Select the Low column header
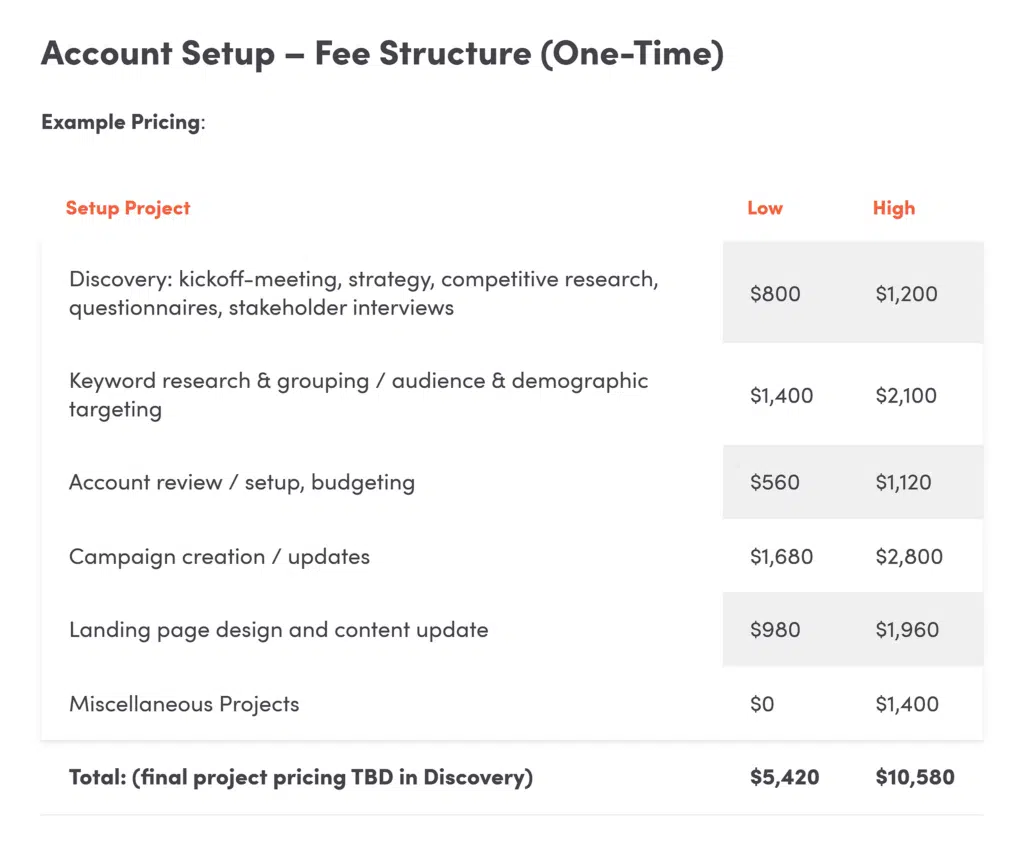 [765, 208]
